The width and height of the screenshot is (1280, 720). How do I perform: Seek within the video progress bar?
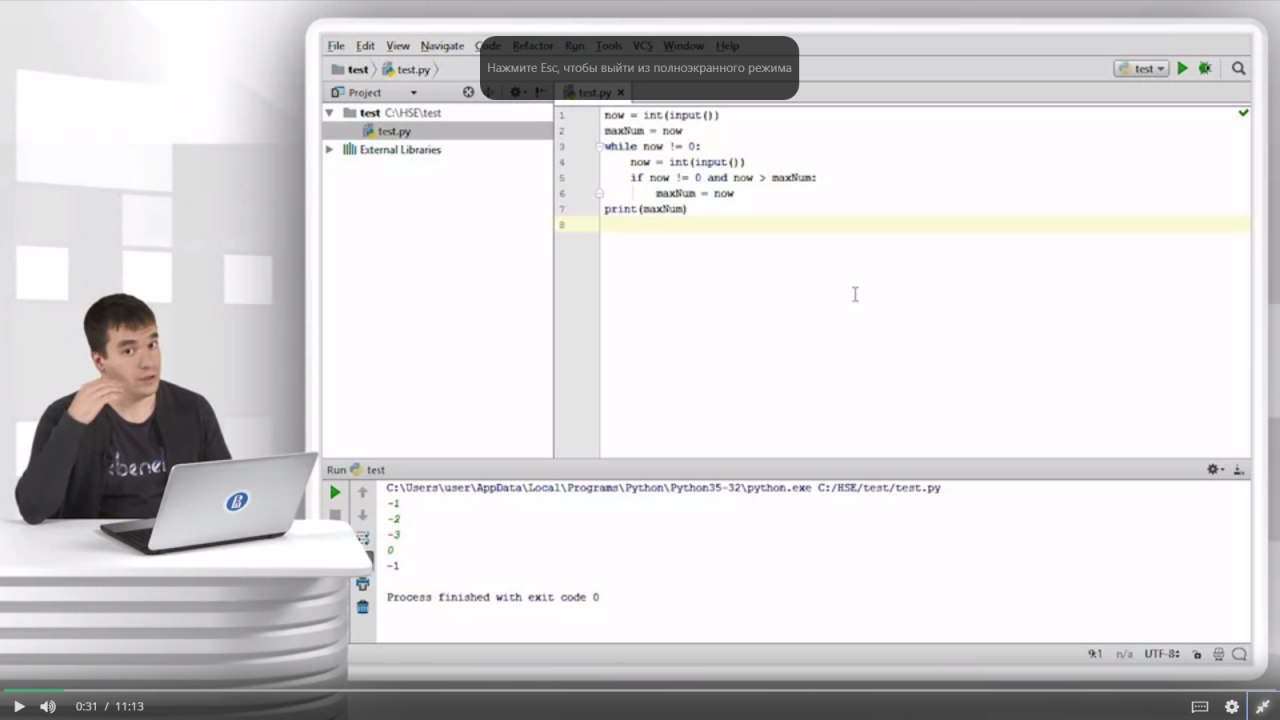[640, 690]
